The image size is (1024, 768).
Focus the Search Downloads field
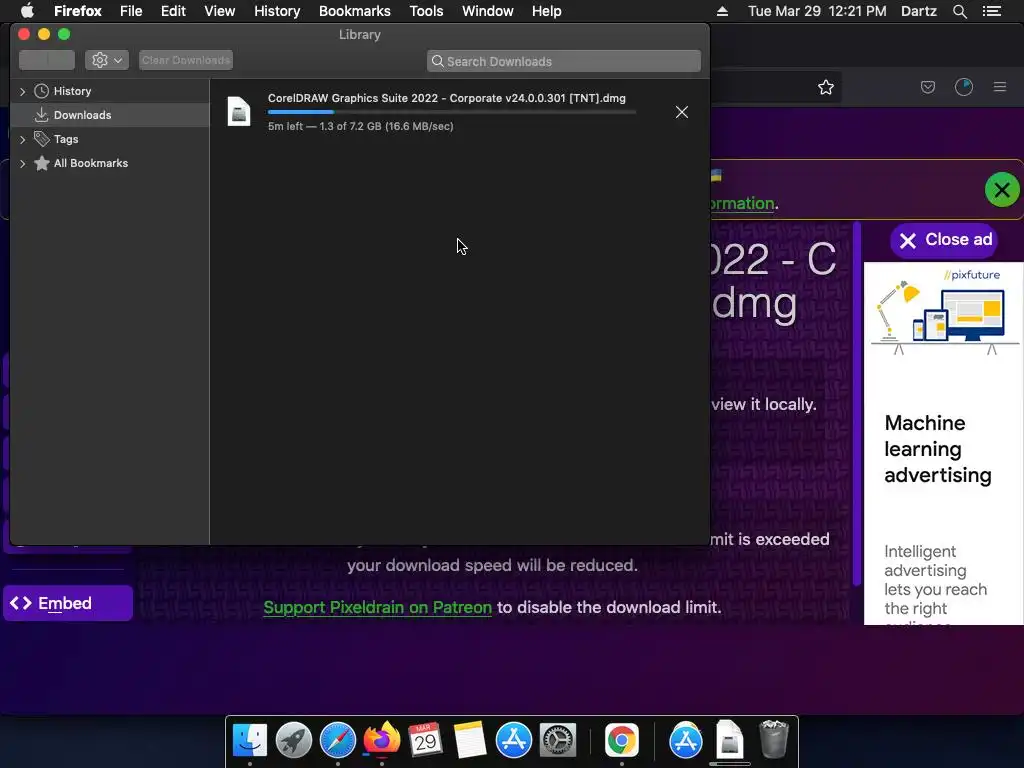click(x=564, y=61)
